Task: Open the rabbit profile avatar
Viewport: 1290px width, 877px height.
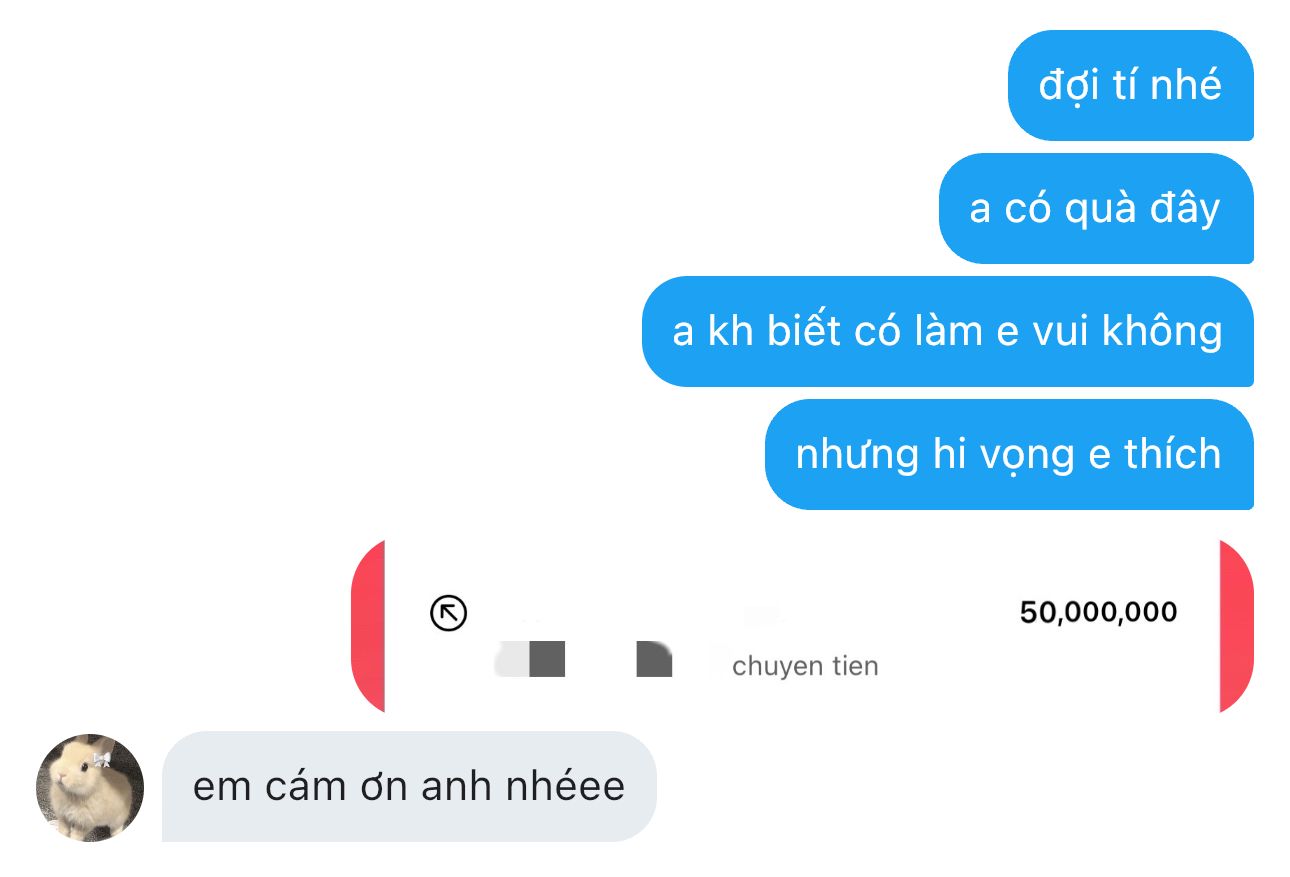Action: pyautogui.click(x=90, y=787)
